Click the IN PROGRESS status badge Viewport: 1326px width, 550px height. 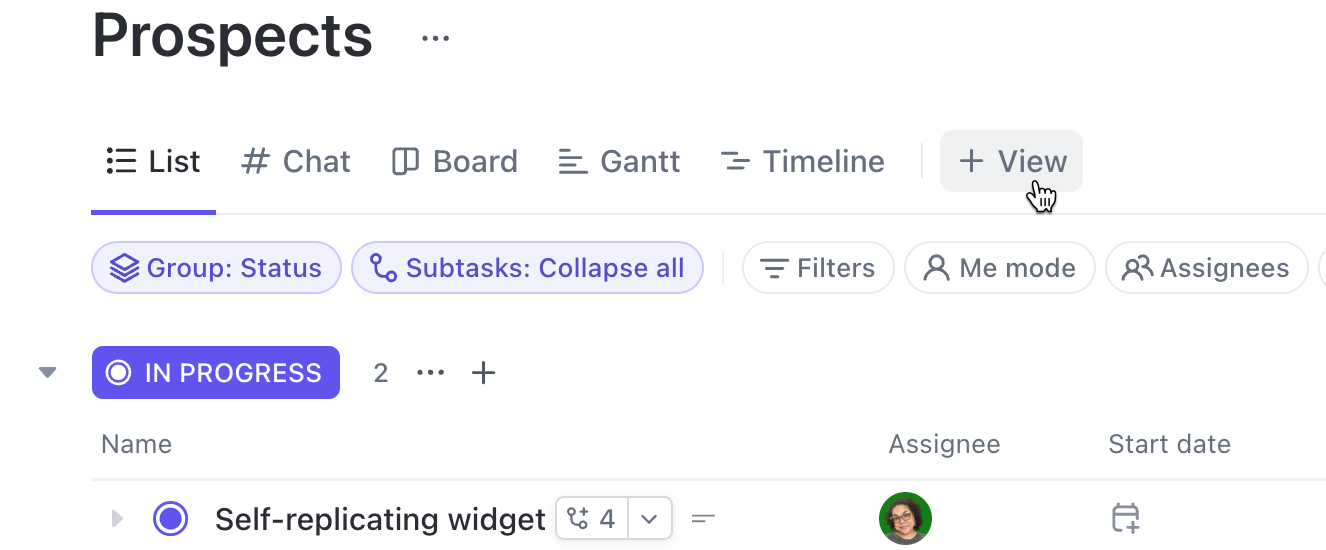[x=216, y=373]
